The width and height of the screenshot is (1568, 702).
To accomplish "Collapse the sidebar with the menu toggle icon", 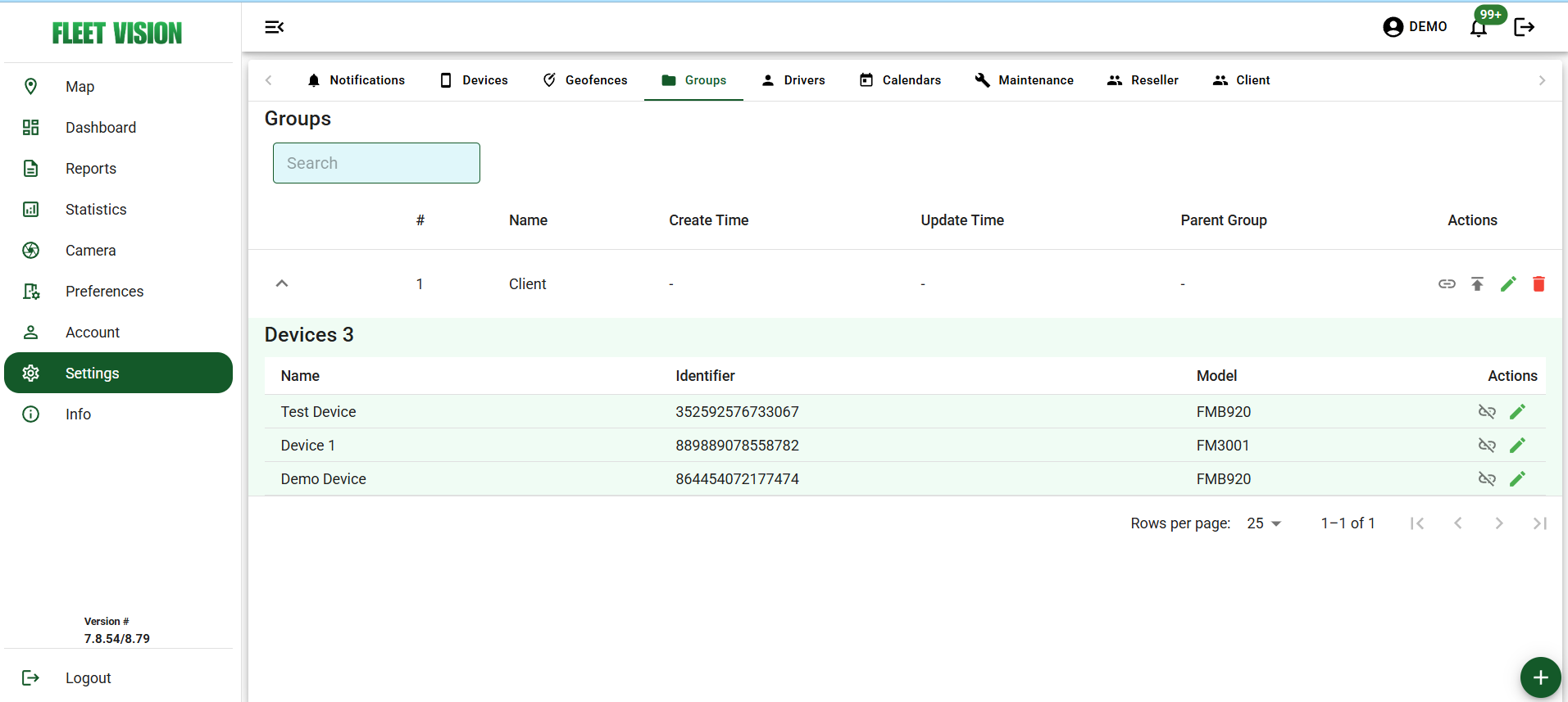I will point(274,27).
